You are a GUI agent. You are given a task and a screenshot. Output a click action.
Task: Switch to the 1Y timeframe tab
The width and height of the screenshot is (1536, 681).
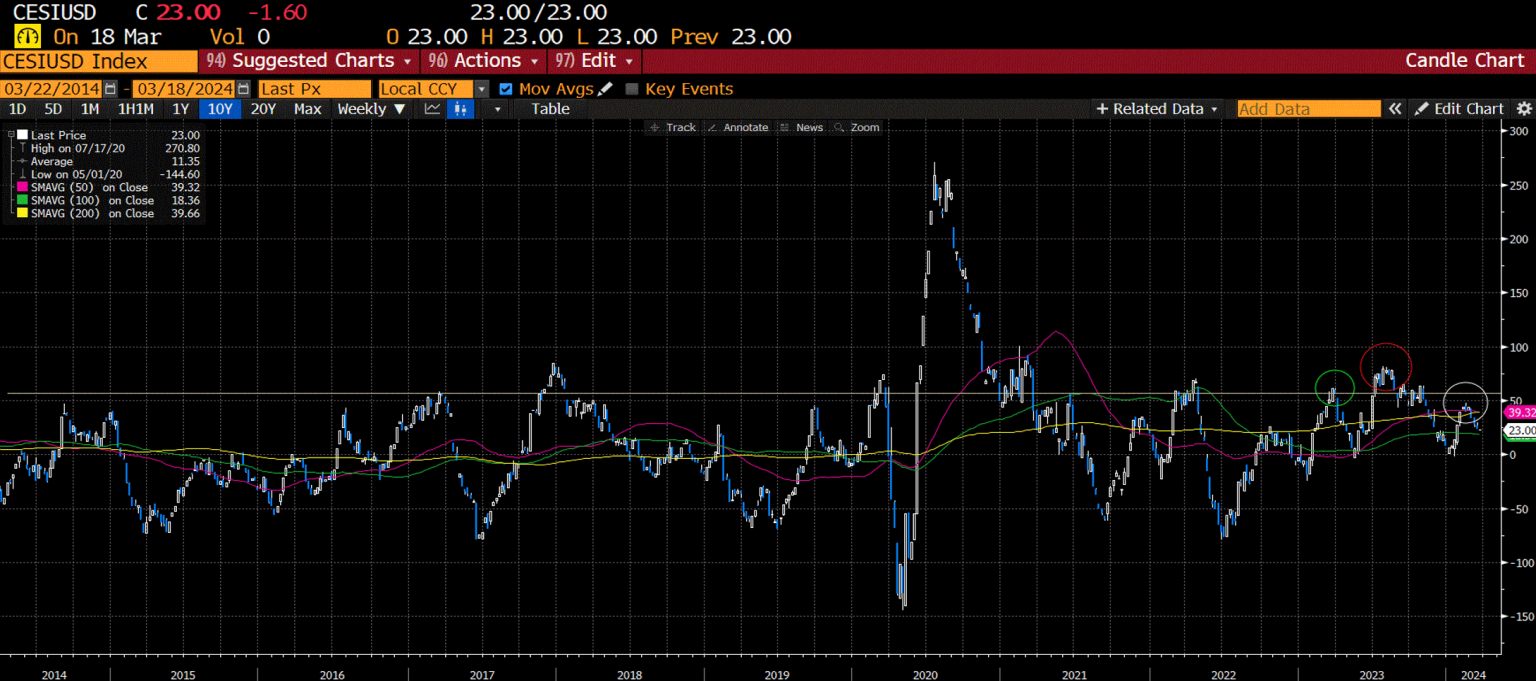pyautogui.click(x=180, y=109)
